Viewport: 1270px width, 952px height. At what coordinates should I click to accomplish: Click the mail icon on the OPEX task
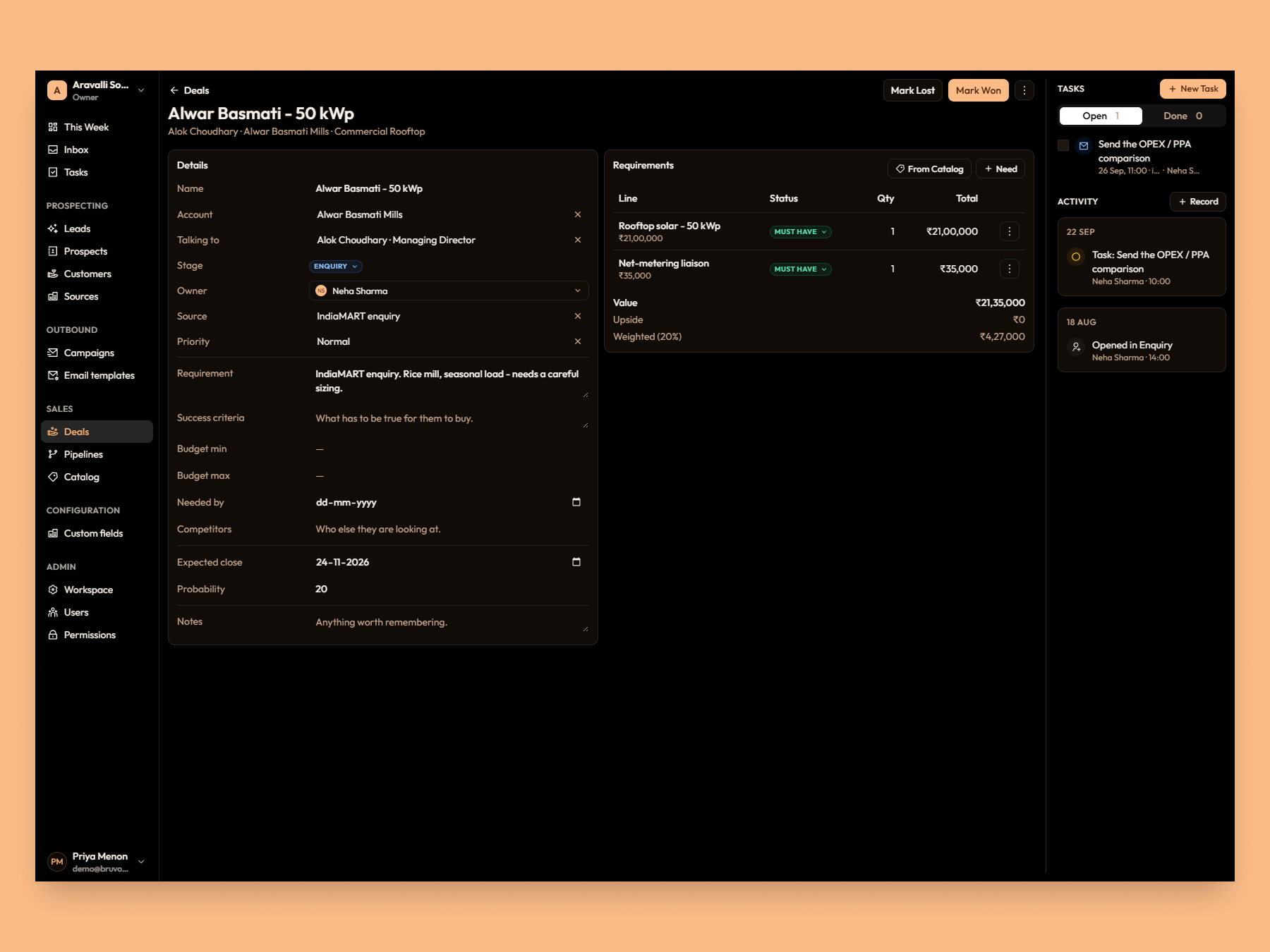[1084, 146]
